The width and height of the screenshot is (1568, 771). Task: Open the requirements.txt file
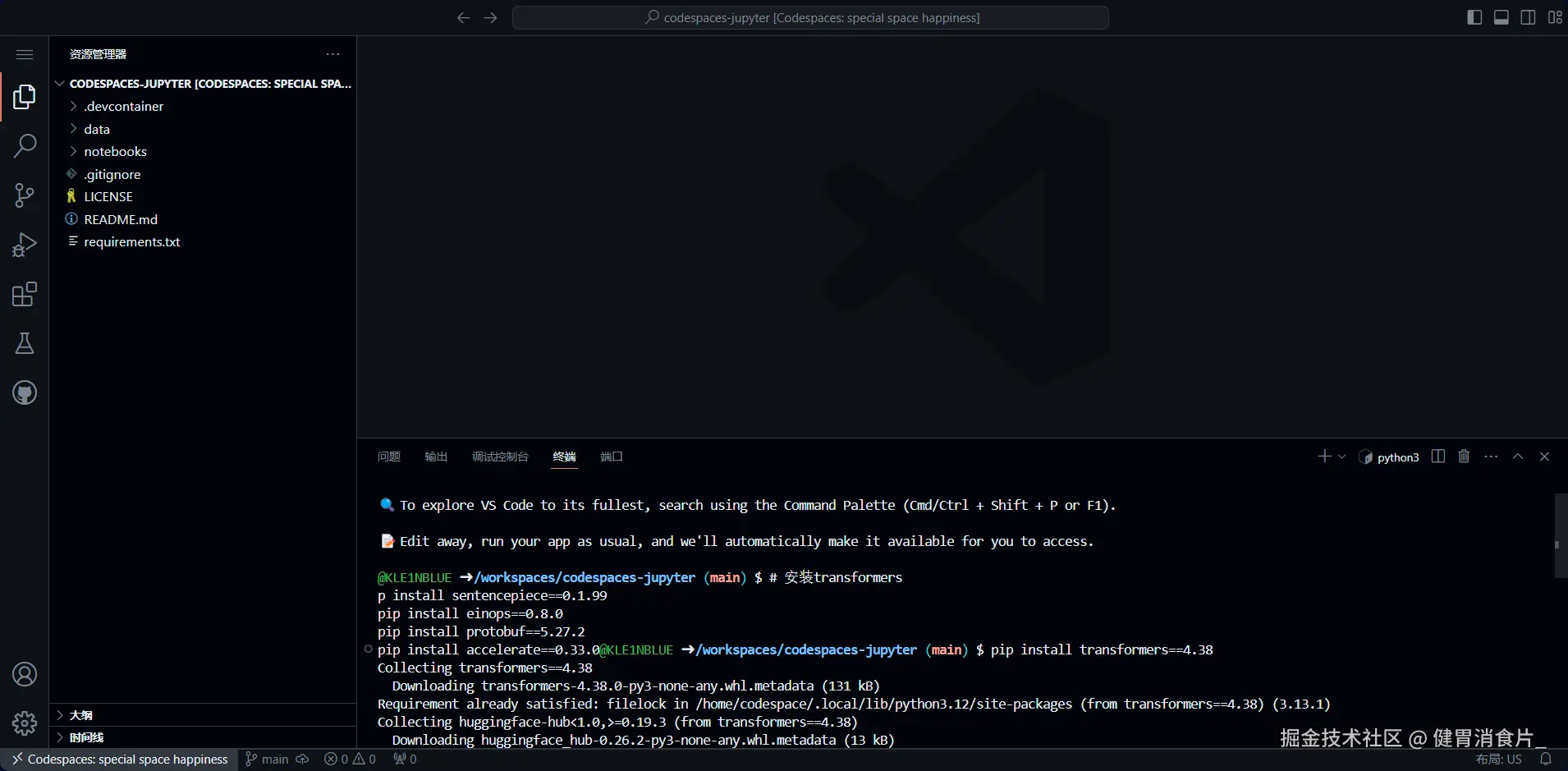coord(203,242)
